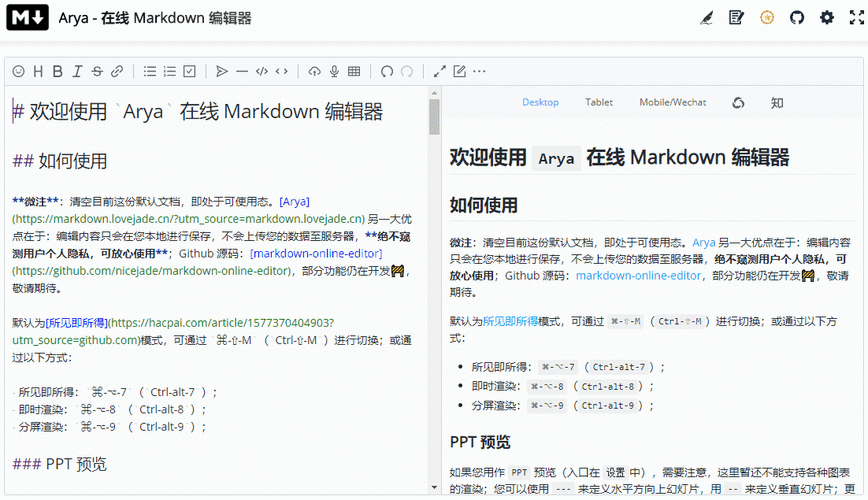Toggle bold formatting
This screenshot has width=868, height=500.
58,71
